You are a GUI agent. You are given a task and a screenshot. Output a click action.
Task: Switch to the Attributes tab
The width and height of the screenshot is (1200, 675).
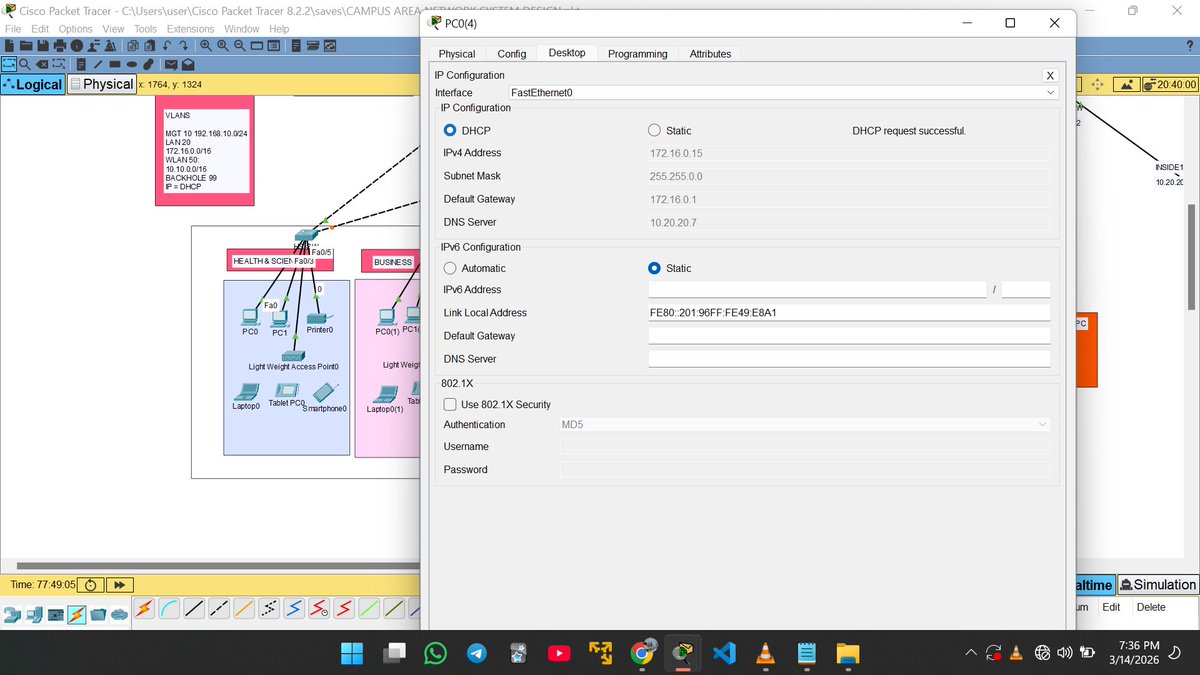tap(710, 54)
